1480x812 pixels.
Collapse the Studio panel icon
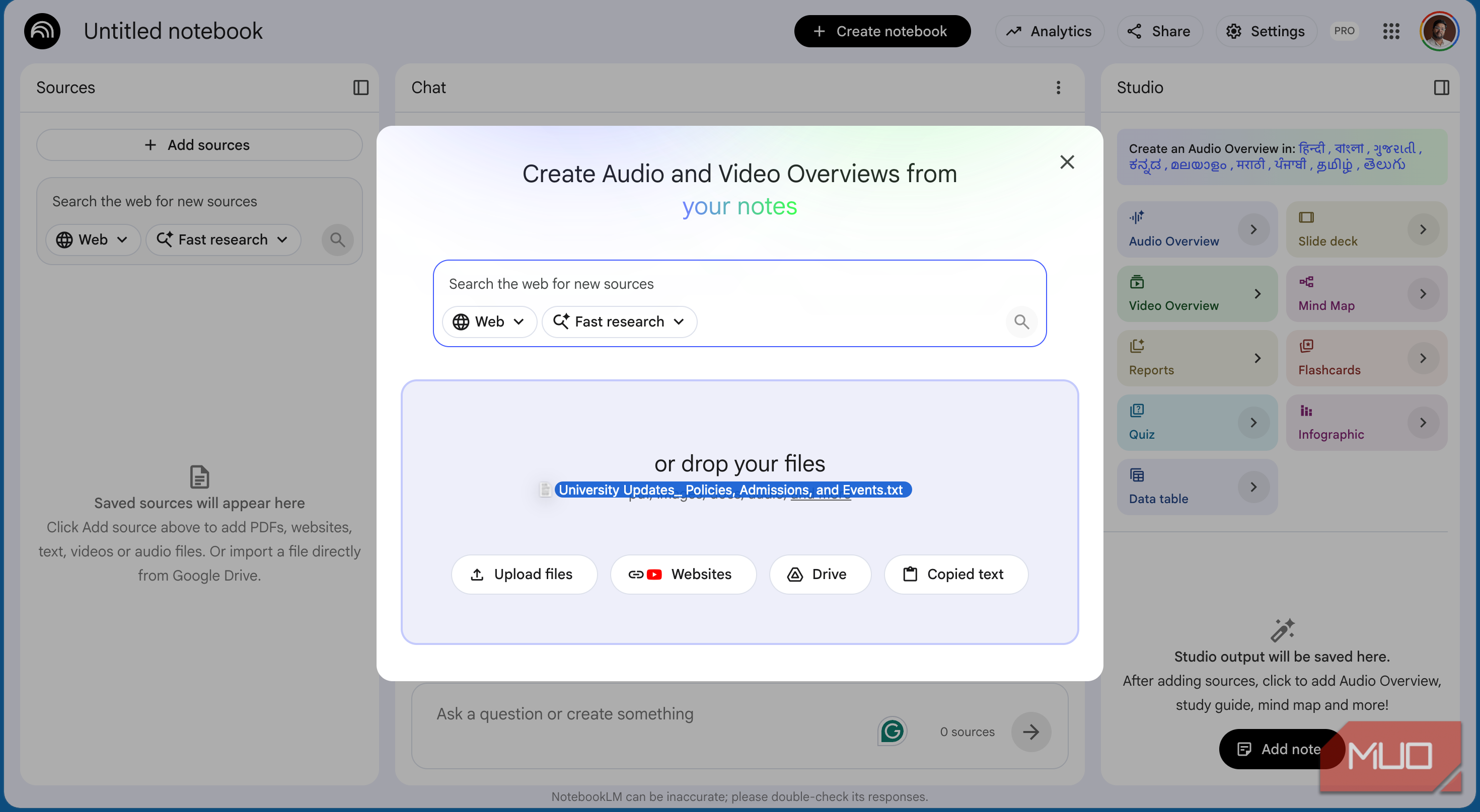pos(1441,87)
